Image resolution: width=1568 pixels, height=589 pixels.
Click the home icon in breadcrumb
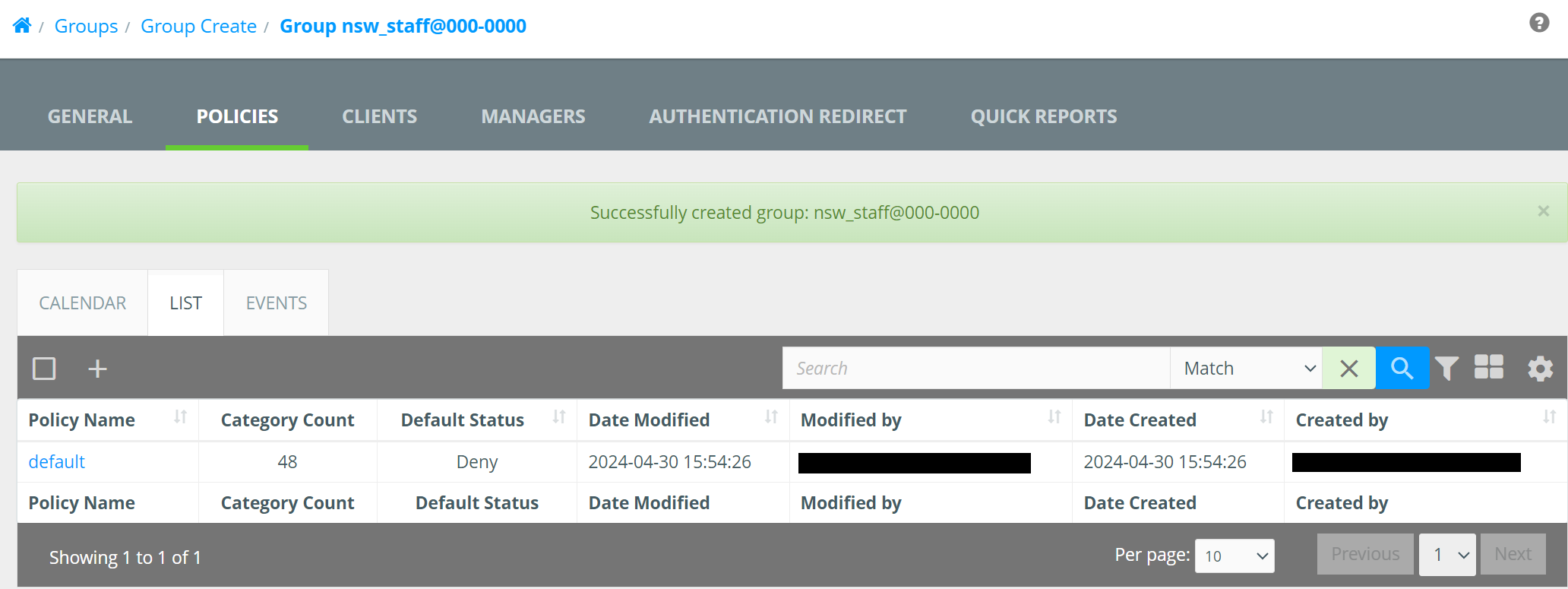(x=22, y=26)
